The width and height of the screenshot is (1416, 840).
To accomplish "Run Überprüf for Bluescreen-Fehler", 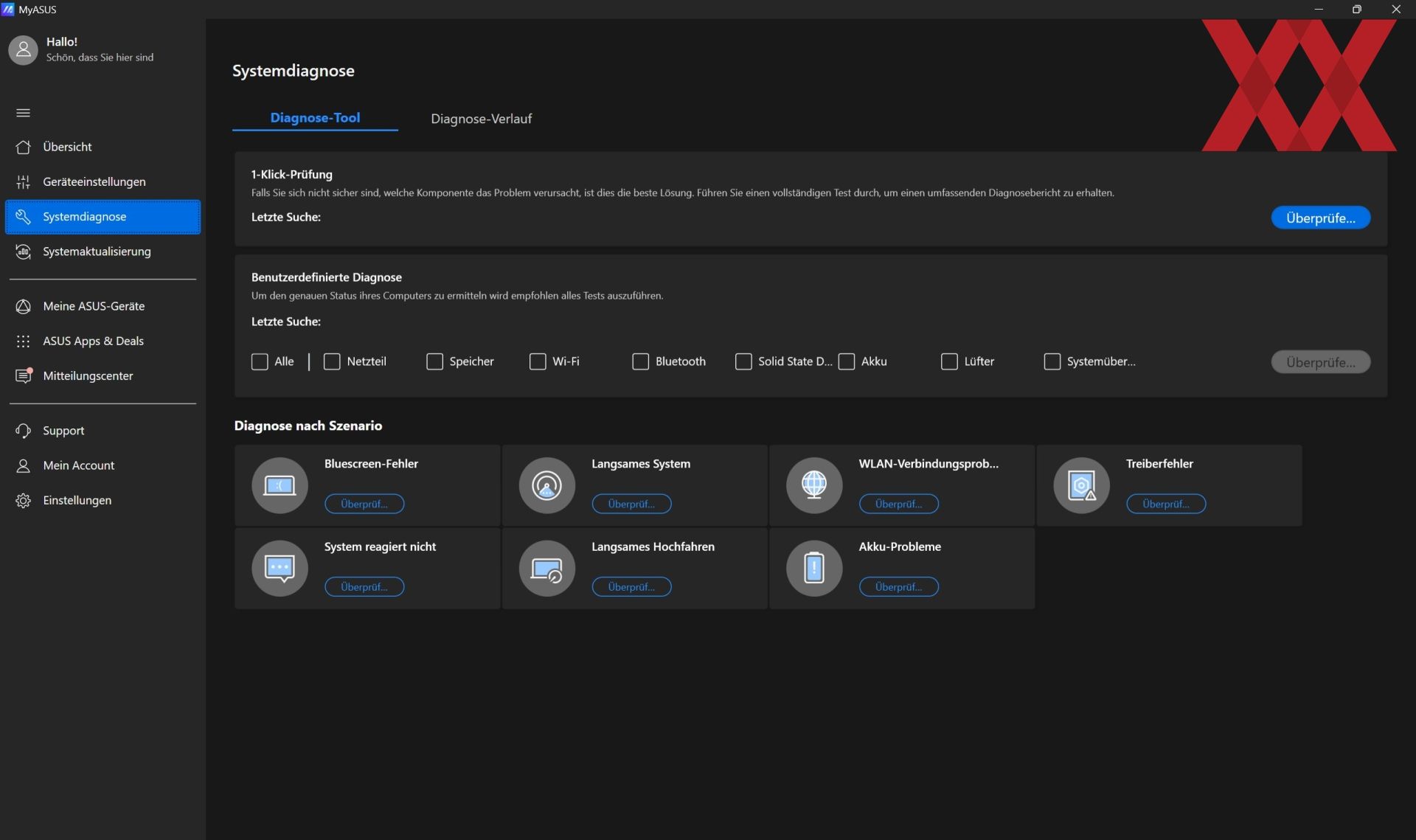I will pos(364,504).
